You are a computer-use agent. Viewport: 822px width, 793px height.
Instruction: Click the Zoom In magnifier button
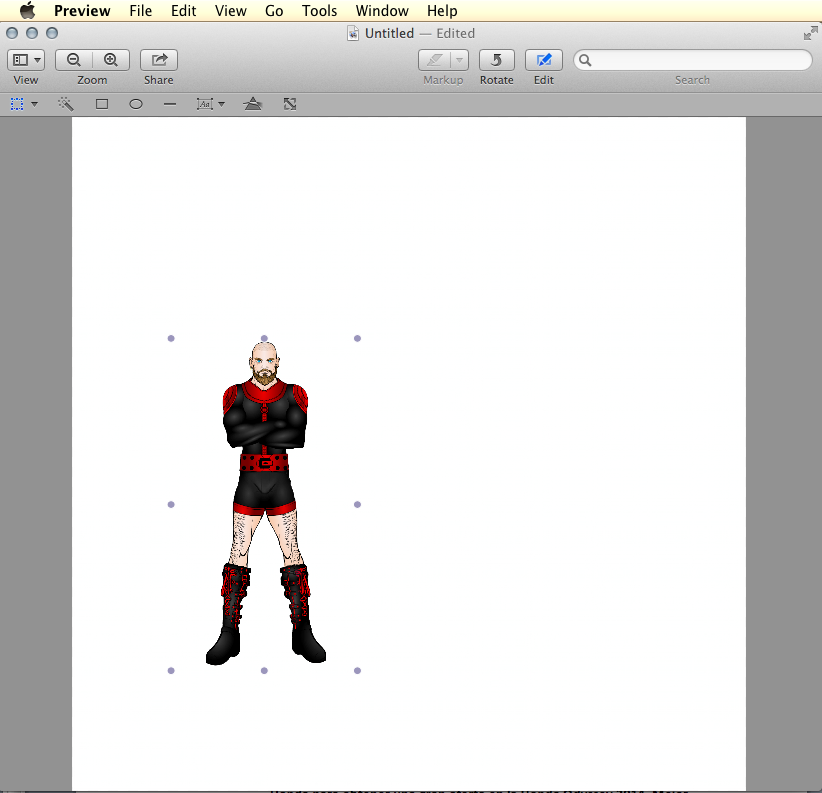pyautogui.click(x=111, y=60)
